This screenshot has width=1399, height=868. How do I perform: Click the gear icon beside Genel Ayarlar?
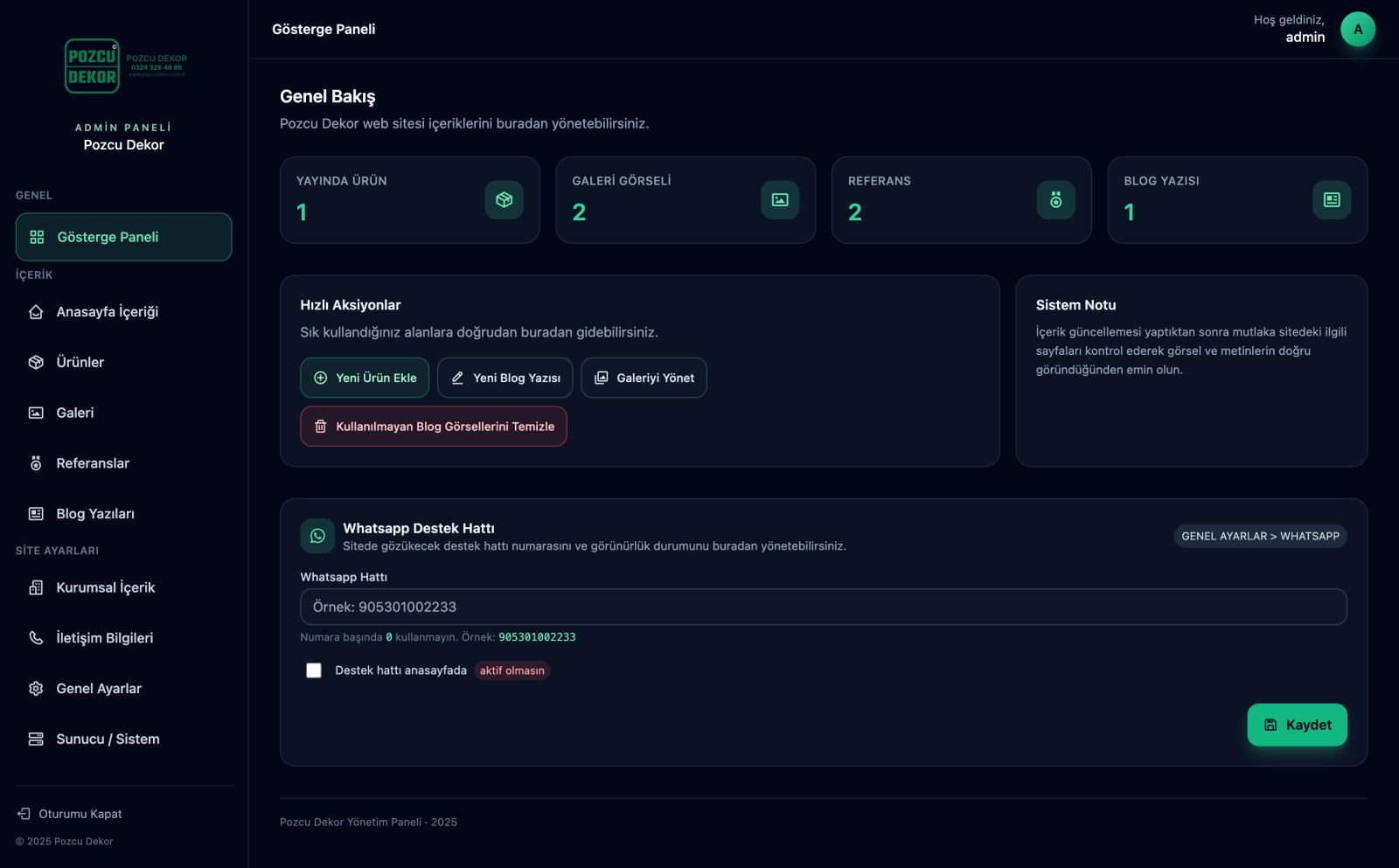coord(35,688)
